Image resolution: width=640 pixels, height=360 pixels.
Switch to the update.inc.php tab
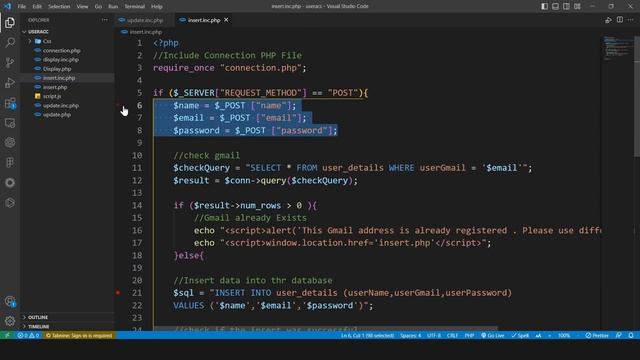144,20
